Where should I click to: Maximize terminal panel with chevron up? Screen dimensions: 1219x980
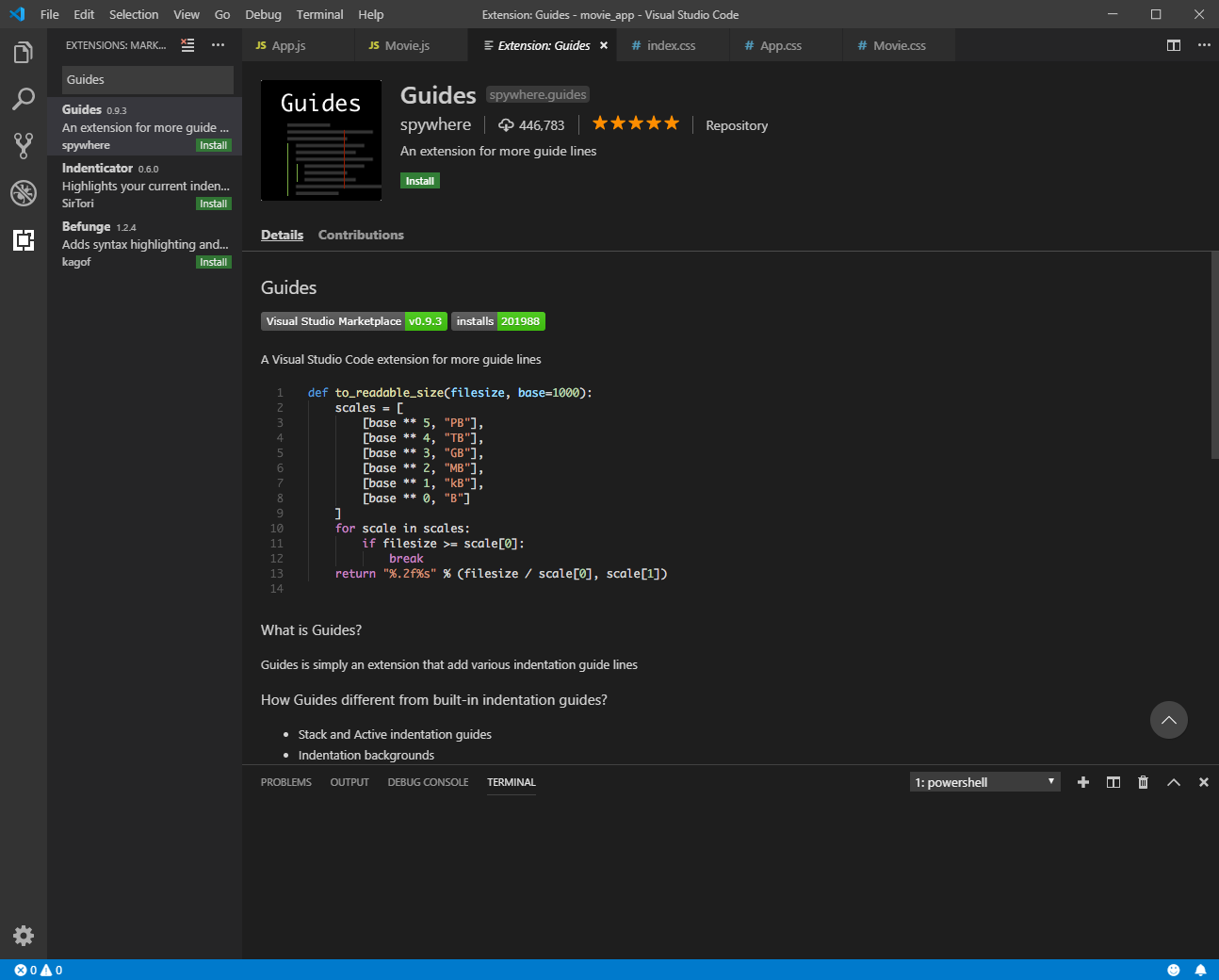(x=1174, y=782)
